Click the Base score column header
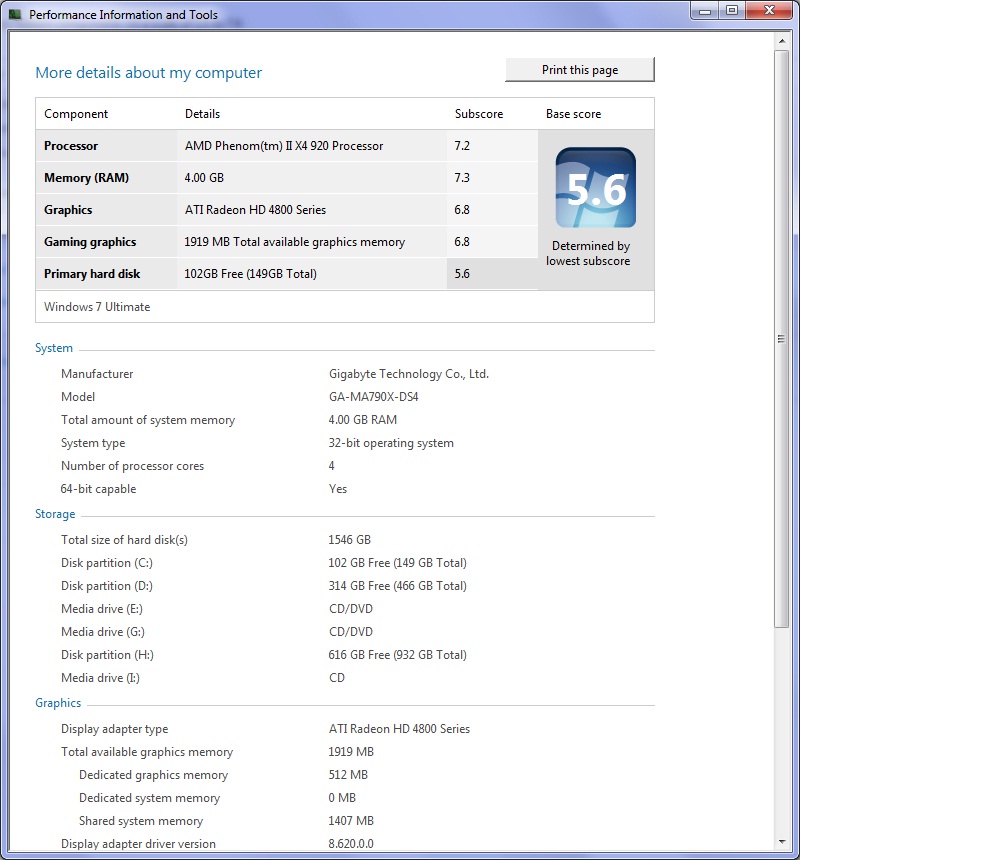This screenshot has width=1008, height=860. 573,114
